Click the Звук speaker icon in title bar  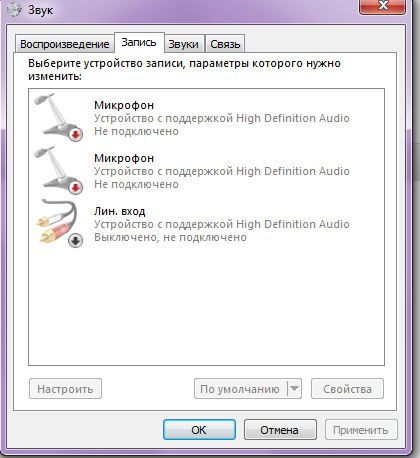pyautogui.click(x=15, y=9)
